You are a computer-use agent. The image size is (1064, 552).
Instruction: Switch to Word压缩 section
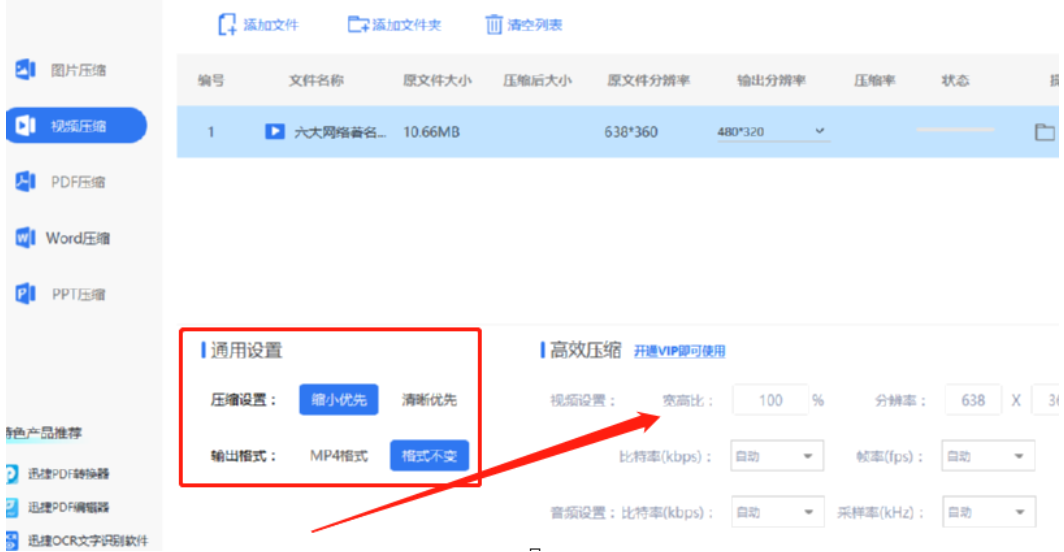point(77,238)
